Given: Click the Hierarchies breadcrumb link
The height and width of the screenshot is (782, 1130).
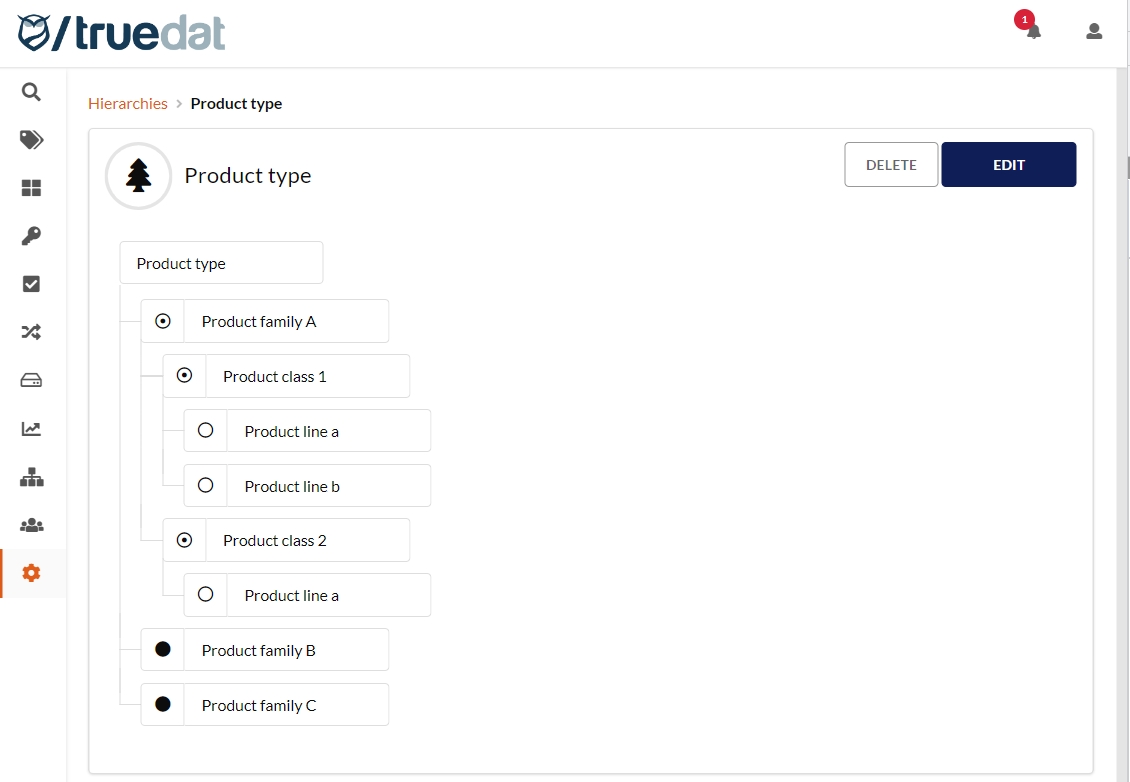Looking at the screenshot, I should click(128, 104).
